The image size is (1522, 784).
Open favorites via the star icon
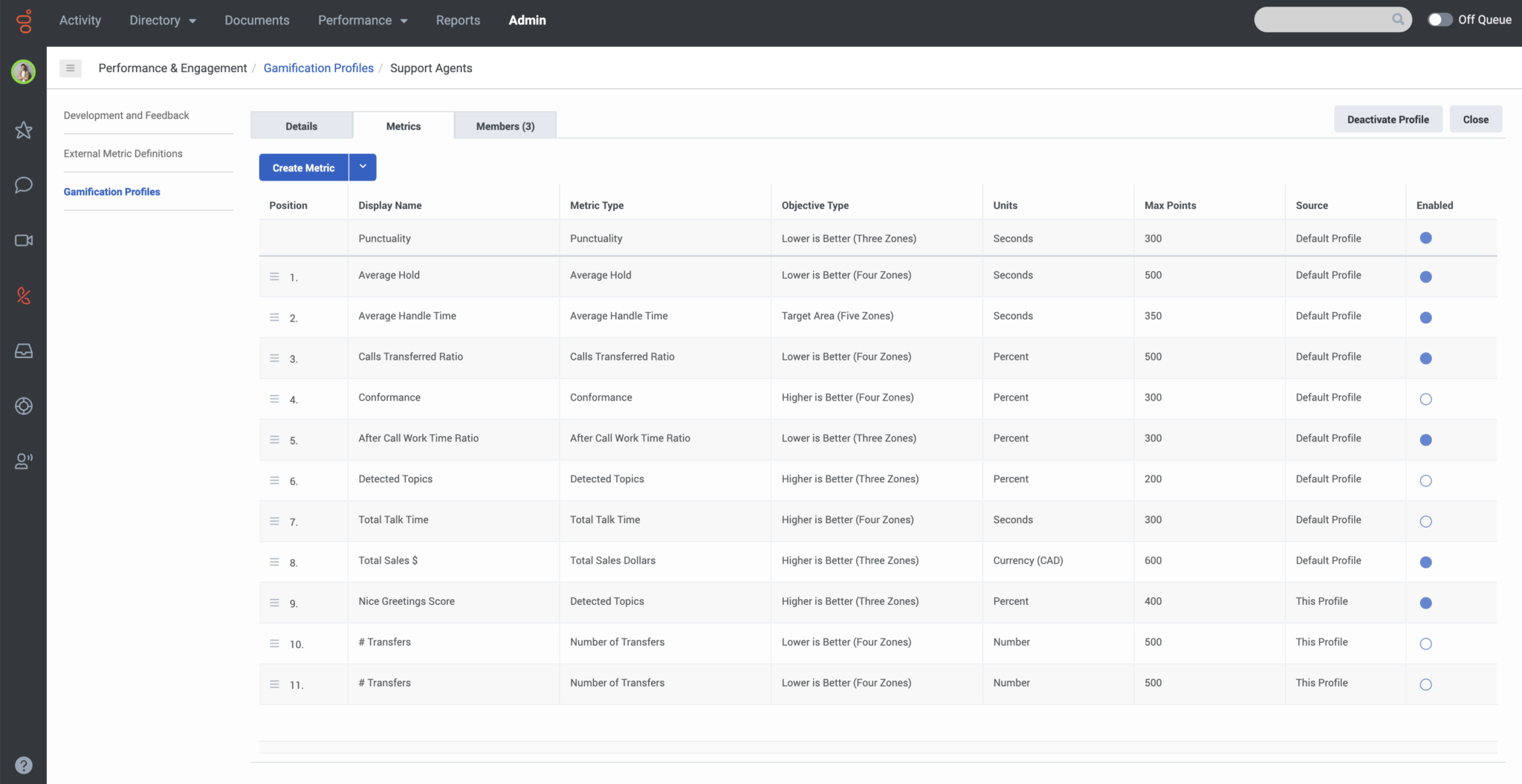[x=23, y=130]
